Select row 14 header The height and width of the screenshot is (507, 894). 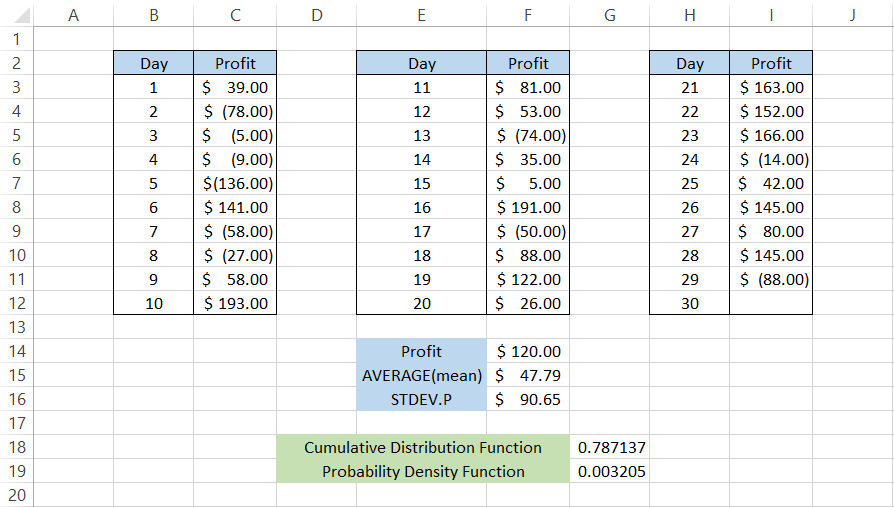pos(16,351)
